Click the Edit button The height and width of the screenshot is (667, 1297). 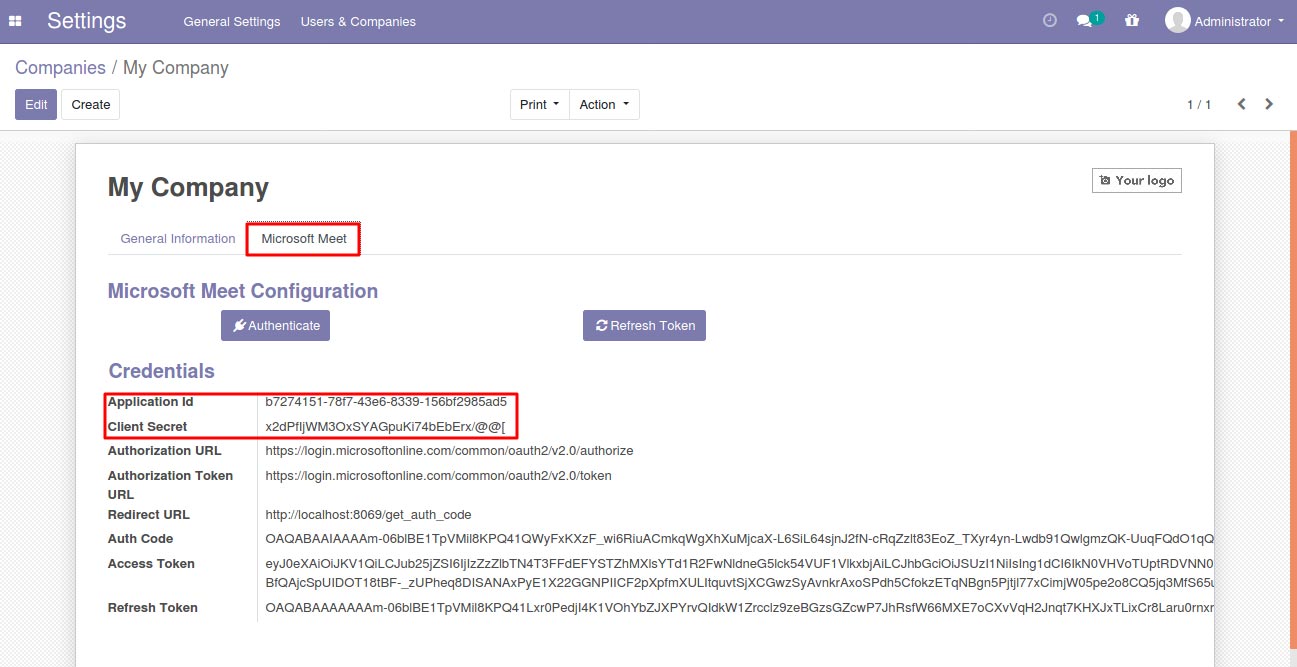(36, 104)
